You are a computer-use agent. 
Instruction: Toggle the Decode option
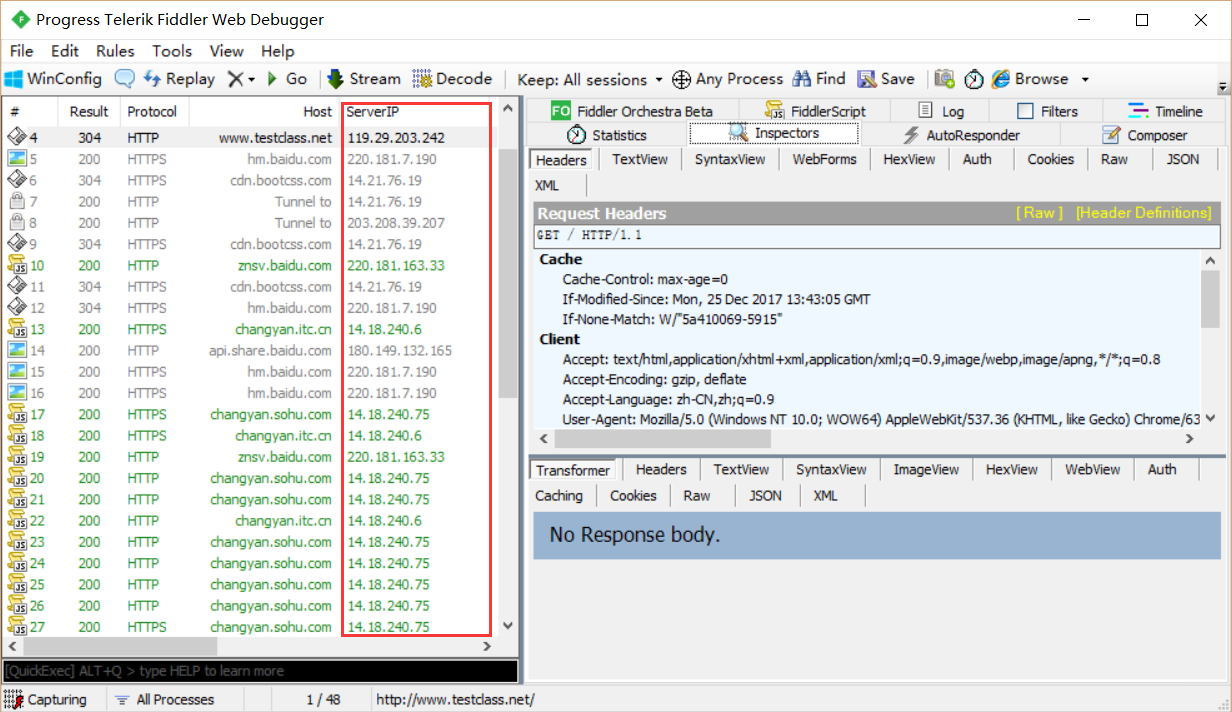(x=453, y=79)
